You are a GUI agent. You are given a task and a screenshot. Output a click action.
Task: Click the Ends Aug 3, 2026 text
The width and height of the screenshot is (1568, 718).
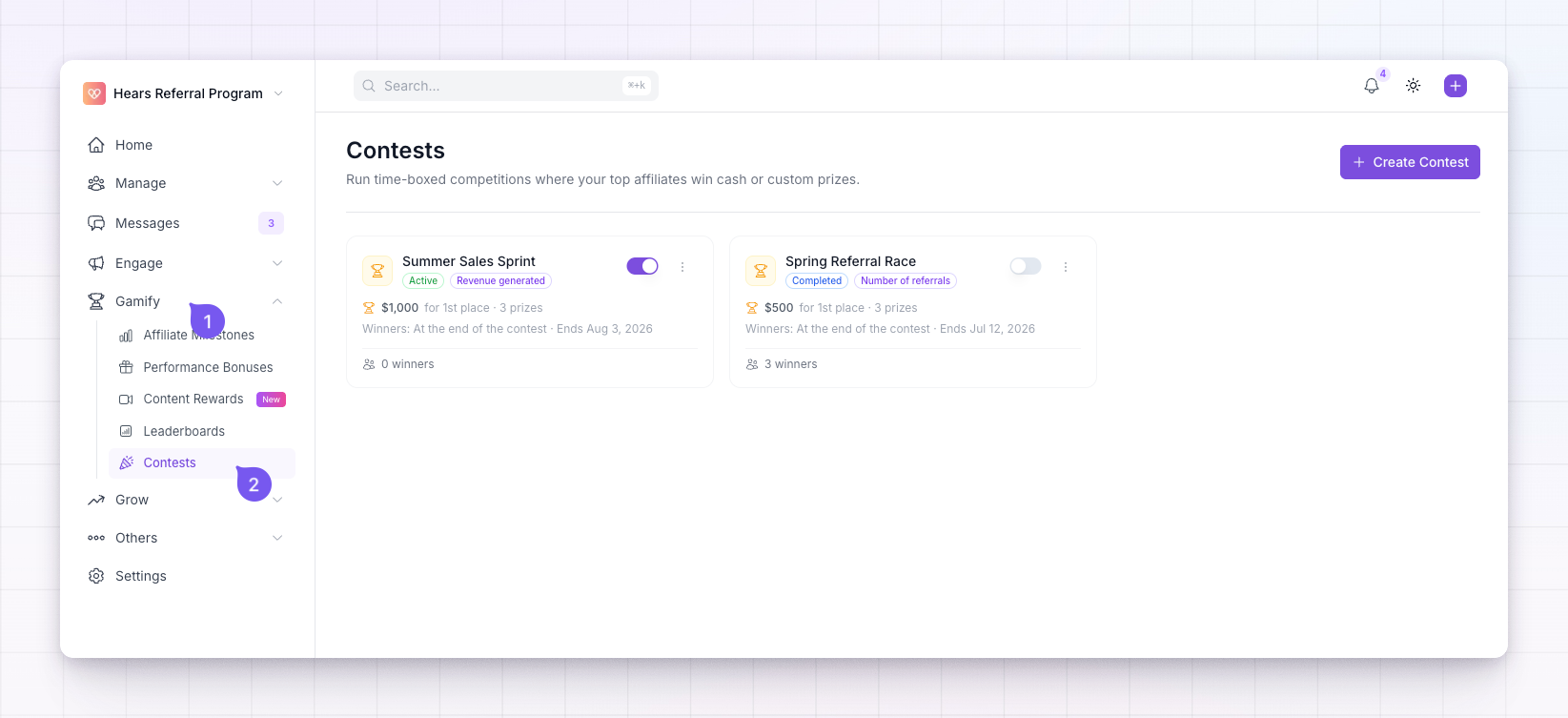pyautogui.click(x=604, y=329)
